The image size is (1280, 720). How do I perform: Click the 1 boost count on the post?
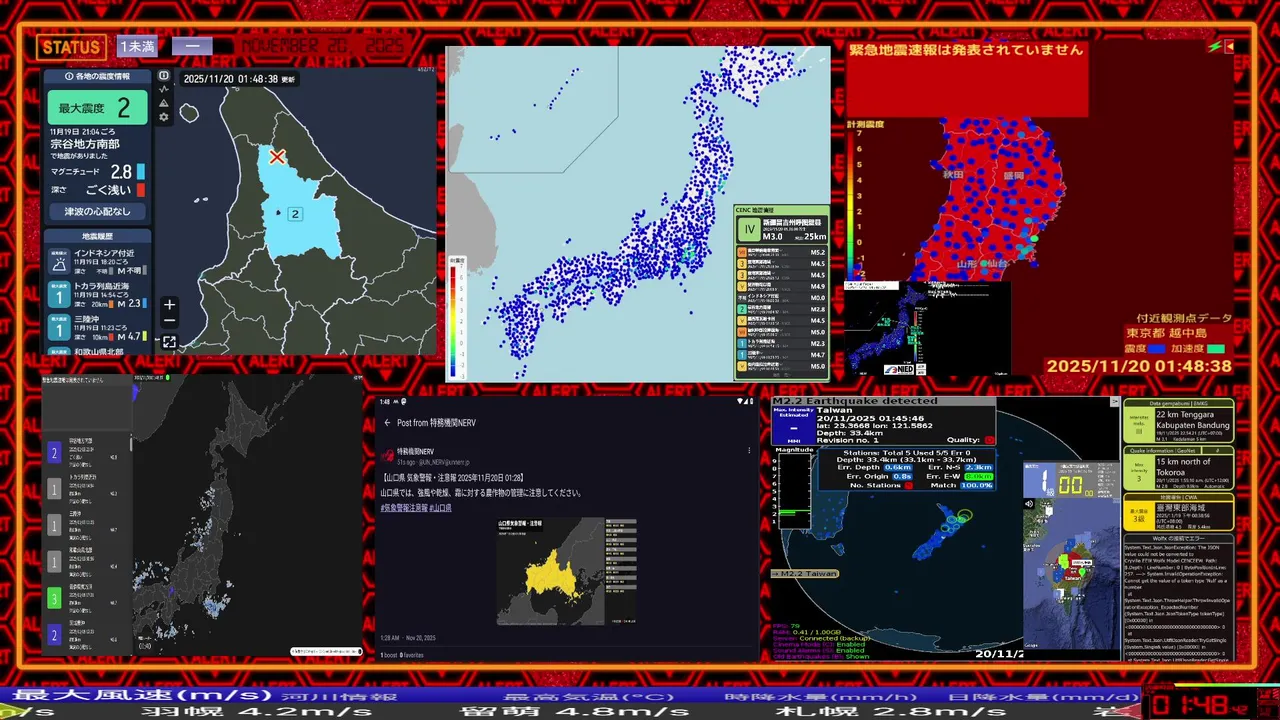[x=390, y=655]
